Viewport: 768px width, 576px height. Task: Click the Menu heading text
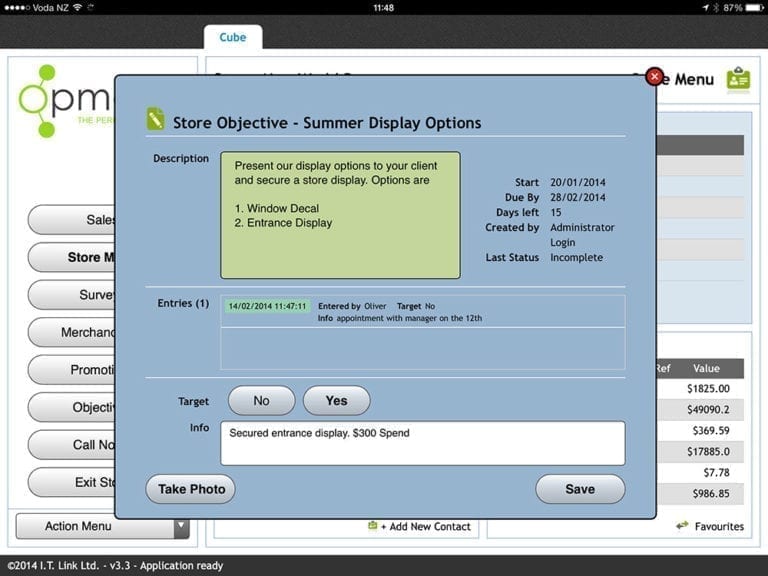tap(694, 79)
